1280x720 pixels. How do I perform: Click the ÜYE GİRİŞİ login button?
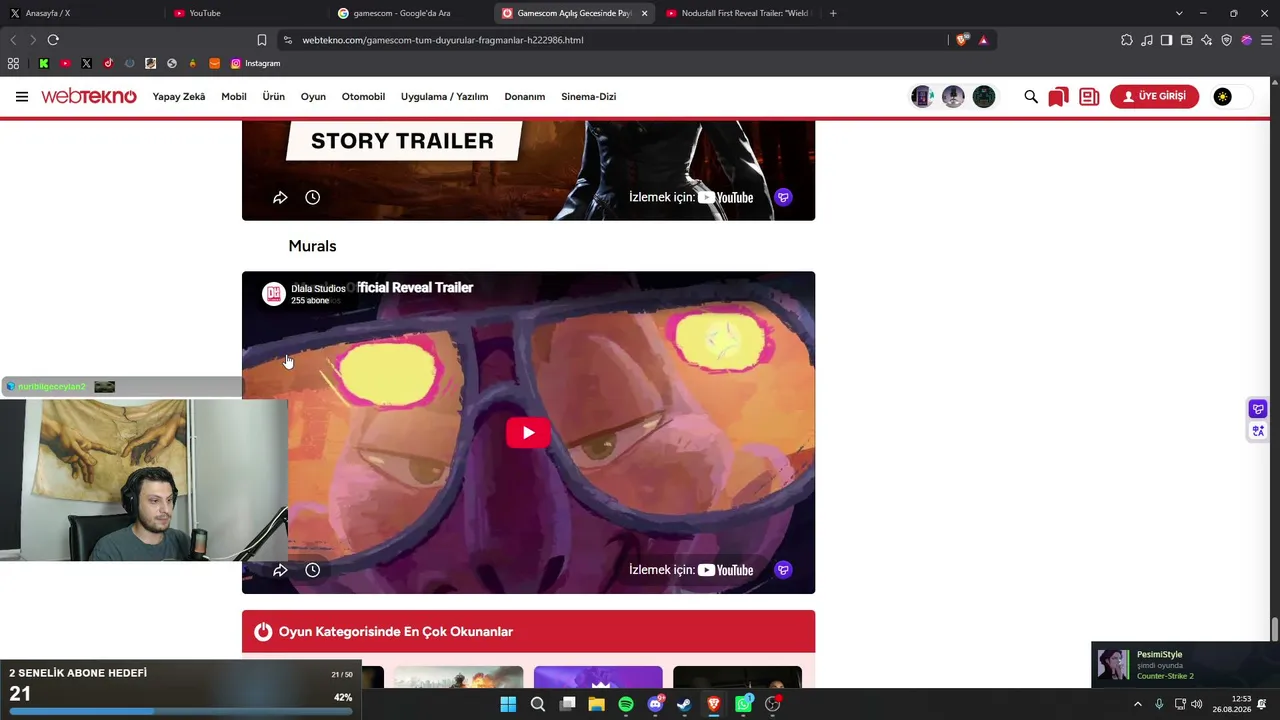tap(1154, 97)
